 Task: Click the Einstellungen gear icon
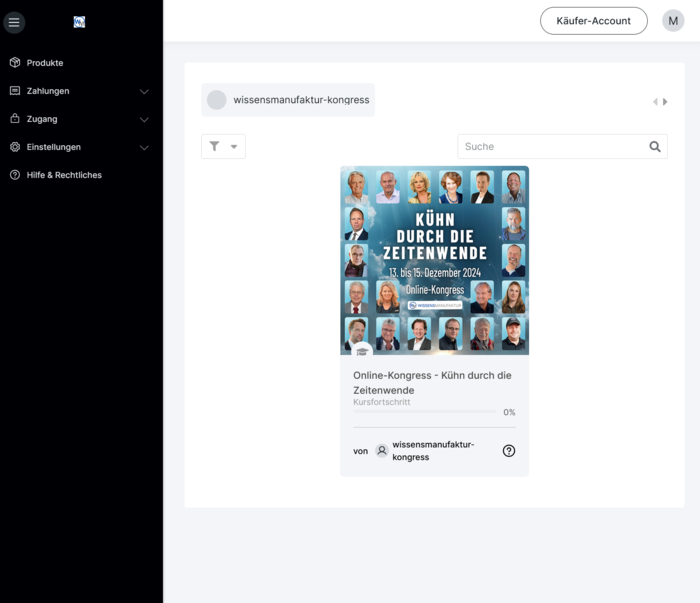tap(15, 147)
